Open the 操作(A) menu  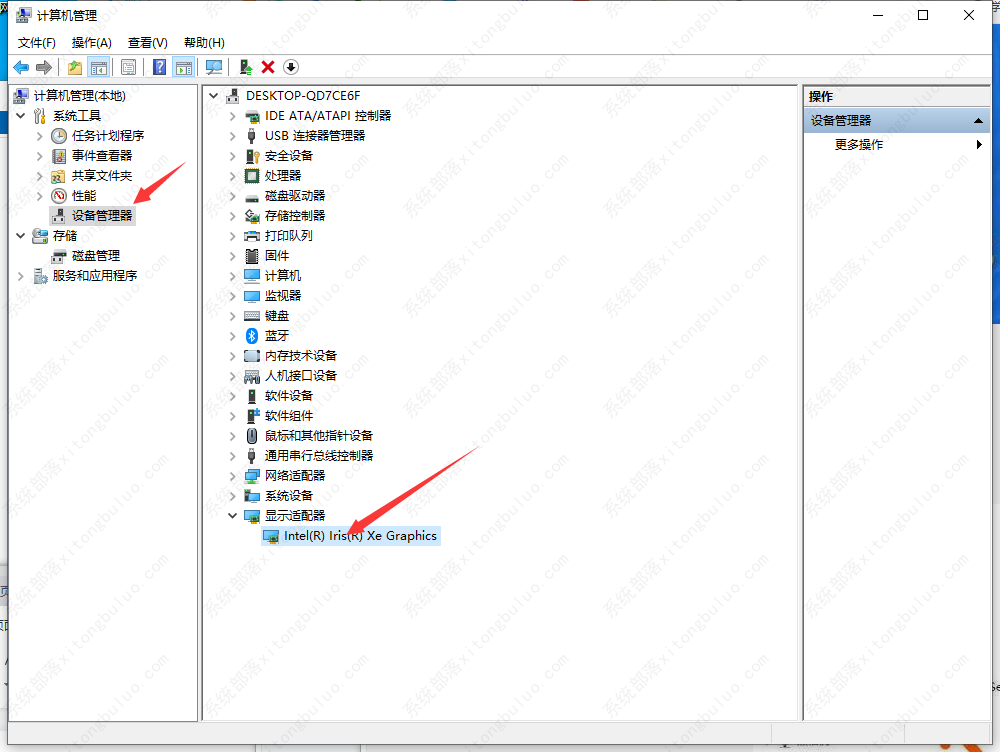coord(91,42)
